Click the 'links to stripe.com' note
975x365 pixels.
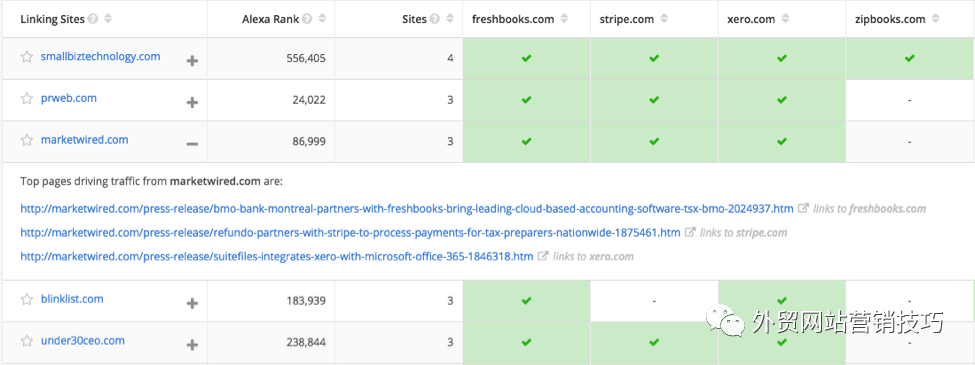pyautogui.click(x=743, y=233)
